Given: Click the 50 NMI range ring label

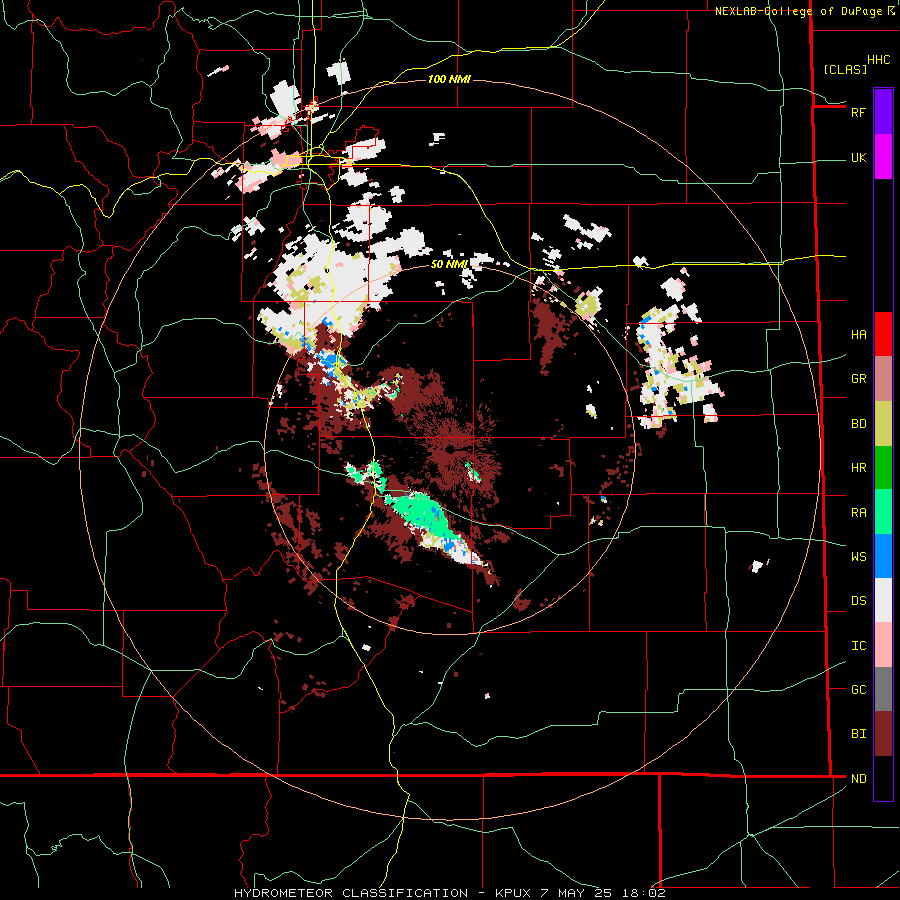Looking at the screenshot, I should 449,264.
